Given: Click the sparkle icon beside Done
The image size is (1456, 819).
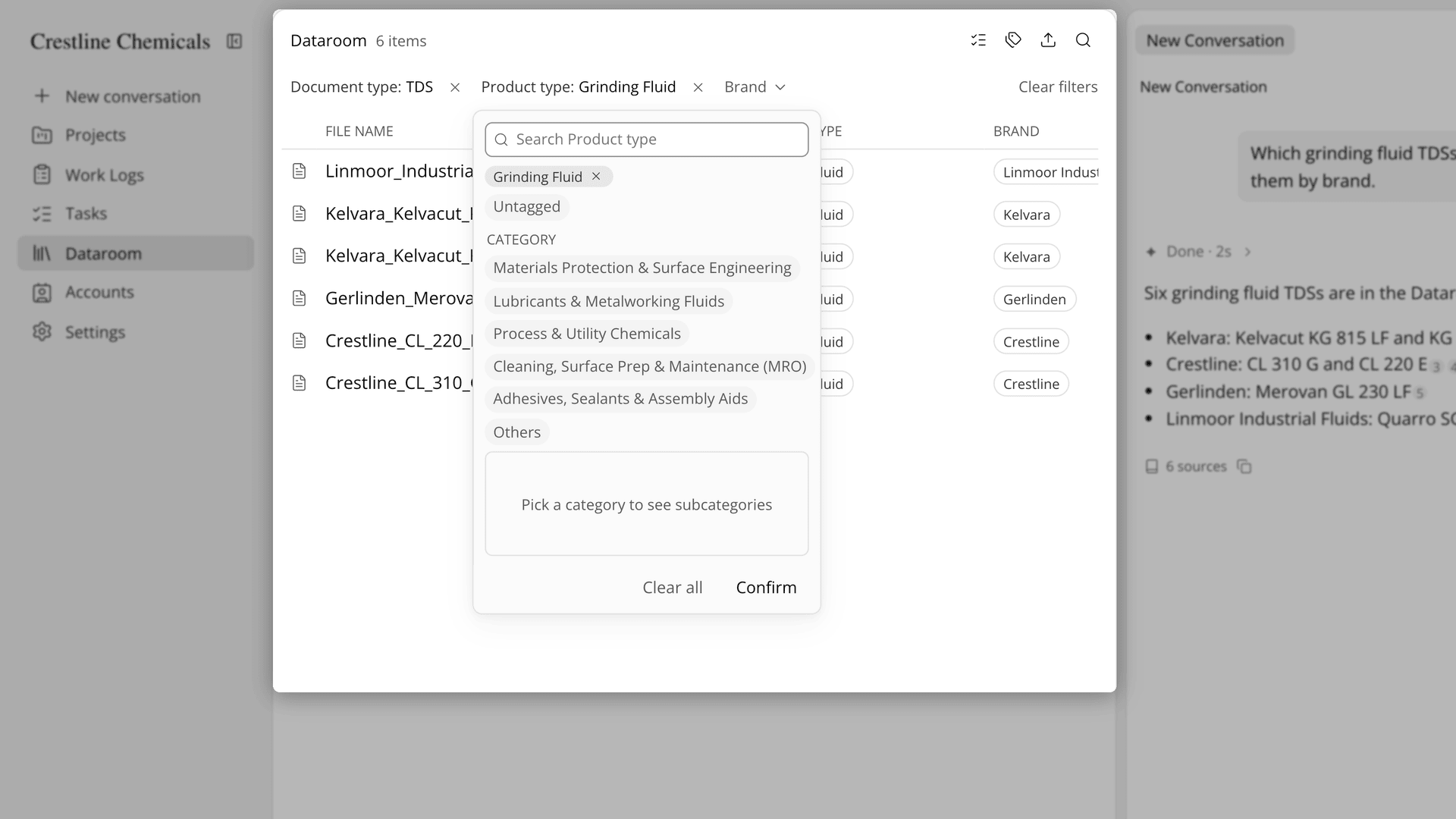Looking at the screenshot, I should [1151, 252].
